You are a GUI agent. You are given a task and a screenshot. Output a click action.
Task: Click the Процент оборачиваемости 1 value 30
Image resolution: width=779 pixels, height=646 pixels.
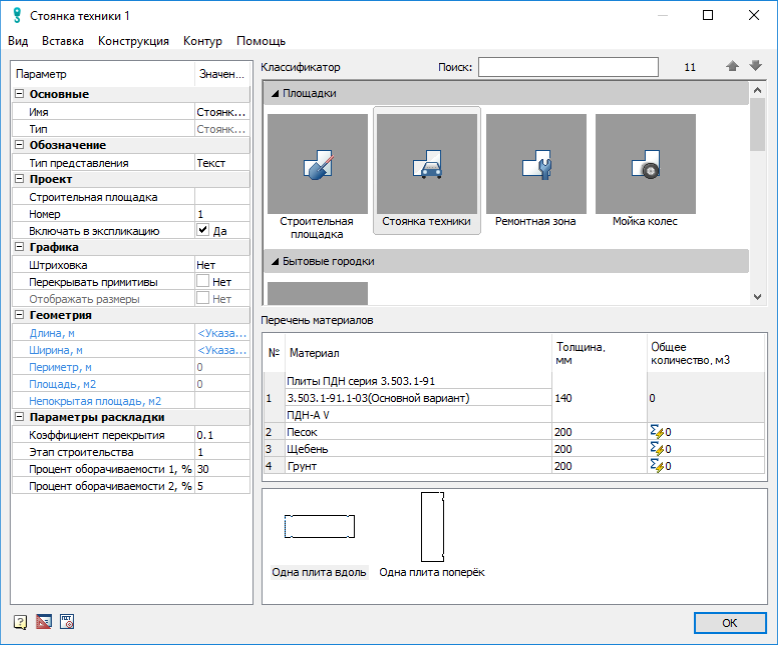coord(222,469)
